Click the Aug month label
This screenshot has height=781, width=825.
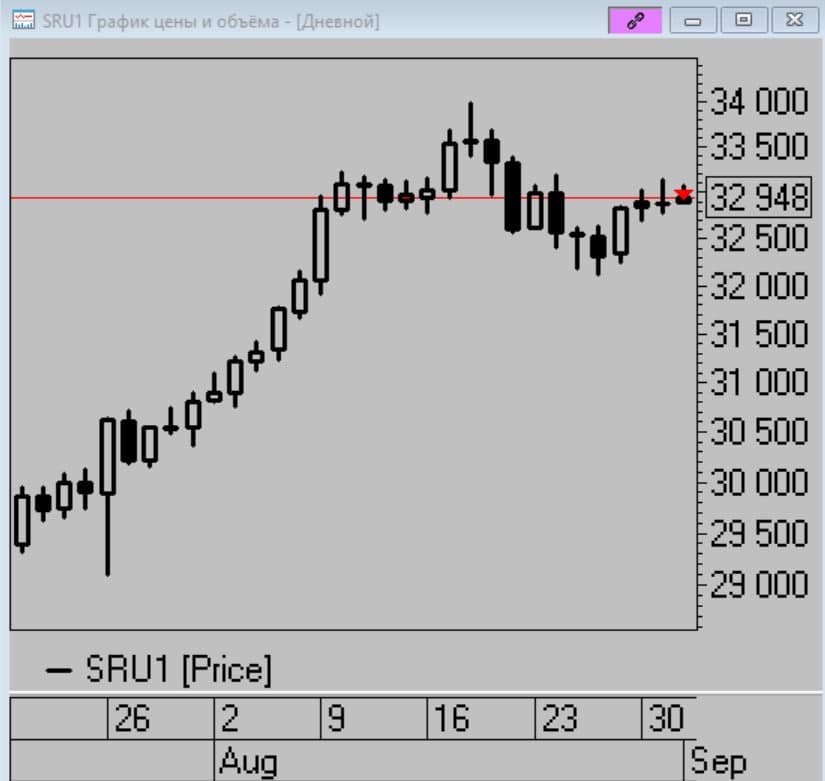click(x=248, y=762)
